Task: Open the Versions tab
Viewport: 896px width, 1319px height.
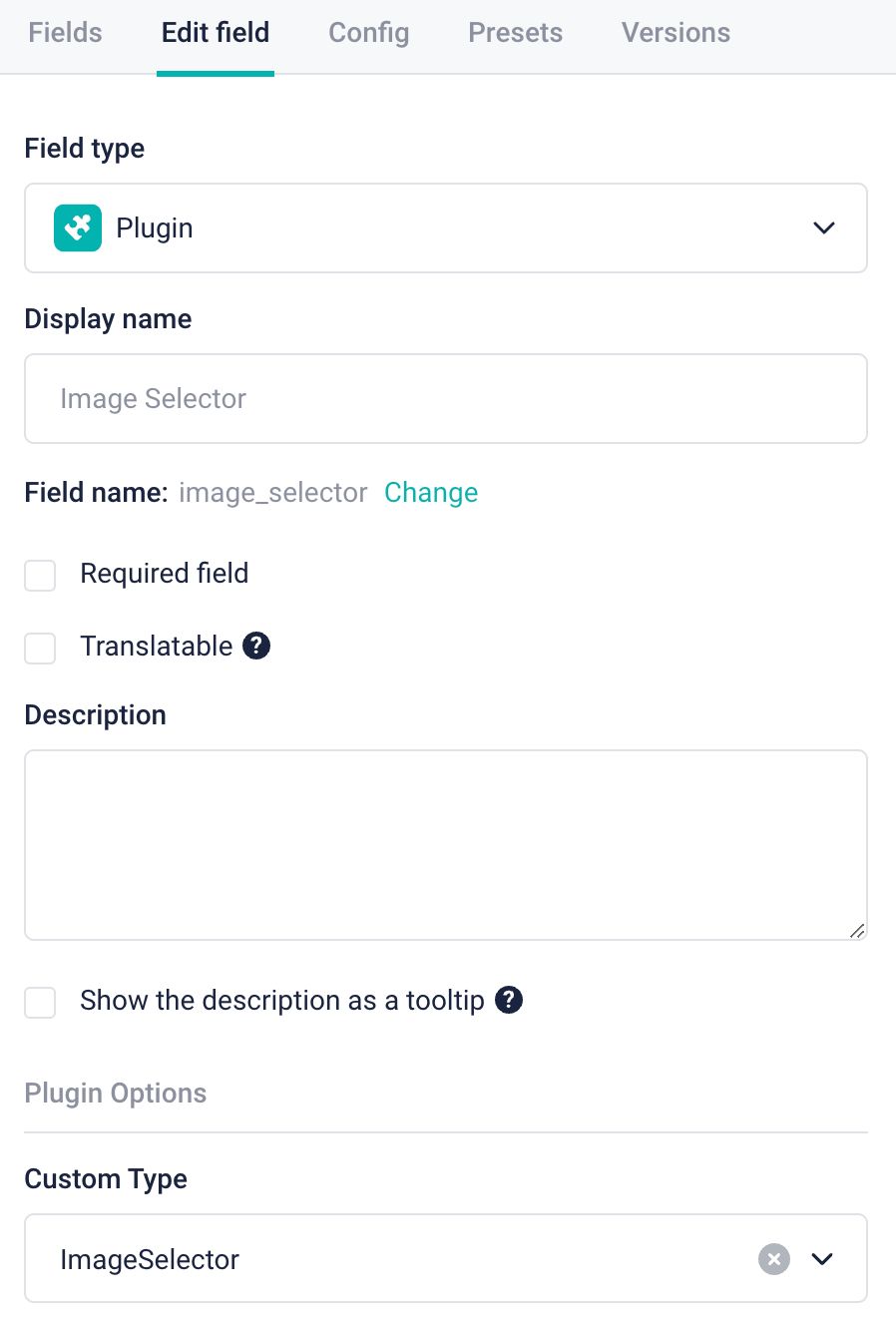Action: (676, 33)
